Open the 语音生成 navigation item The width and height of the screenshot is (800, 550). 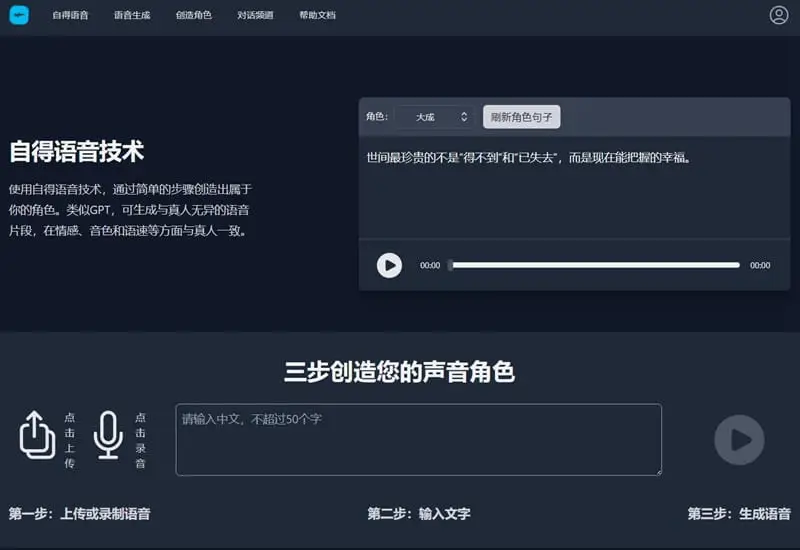click(132, 16)
